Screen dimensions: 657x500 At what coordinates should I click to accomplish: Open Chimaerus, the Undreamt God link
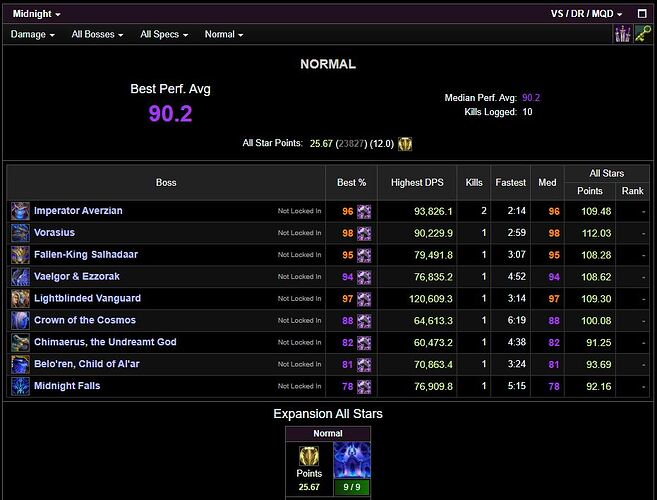[105, 342]
